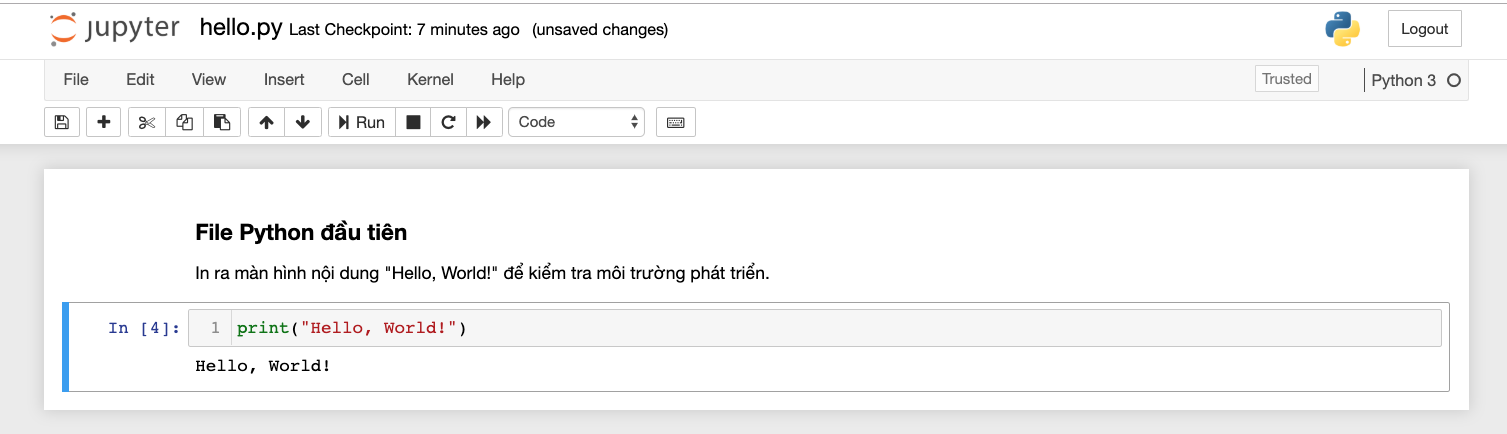
Task: Open the command palette keyboard icon
Action: point(676,122)
